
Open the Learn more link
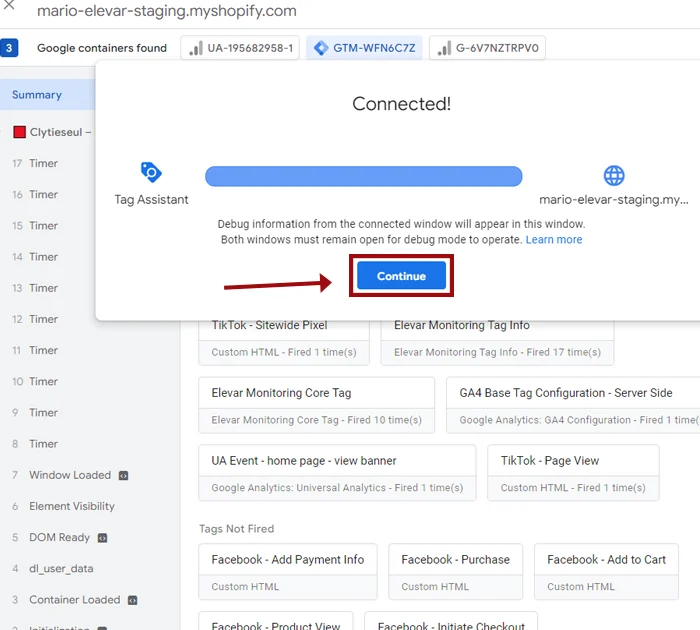[554, 240]
